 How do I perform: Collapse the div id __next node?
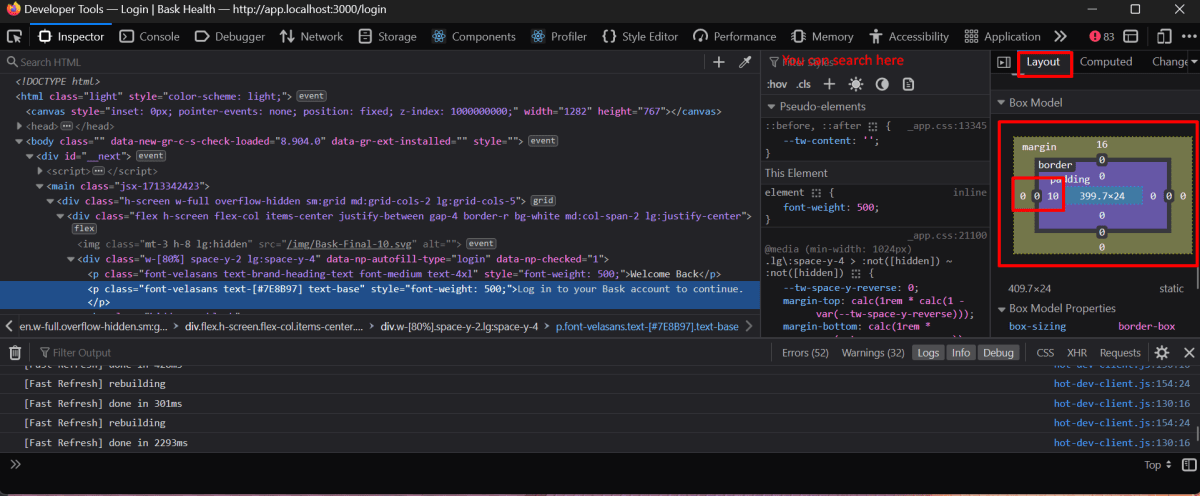(x=30, y=156)
